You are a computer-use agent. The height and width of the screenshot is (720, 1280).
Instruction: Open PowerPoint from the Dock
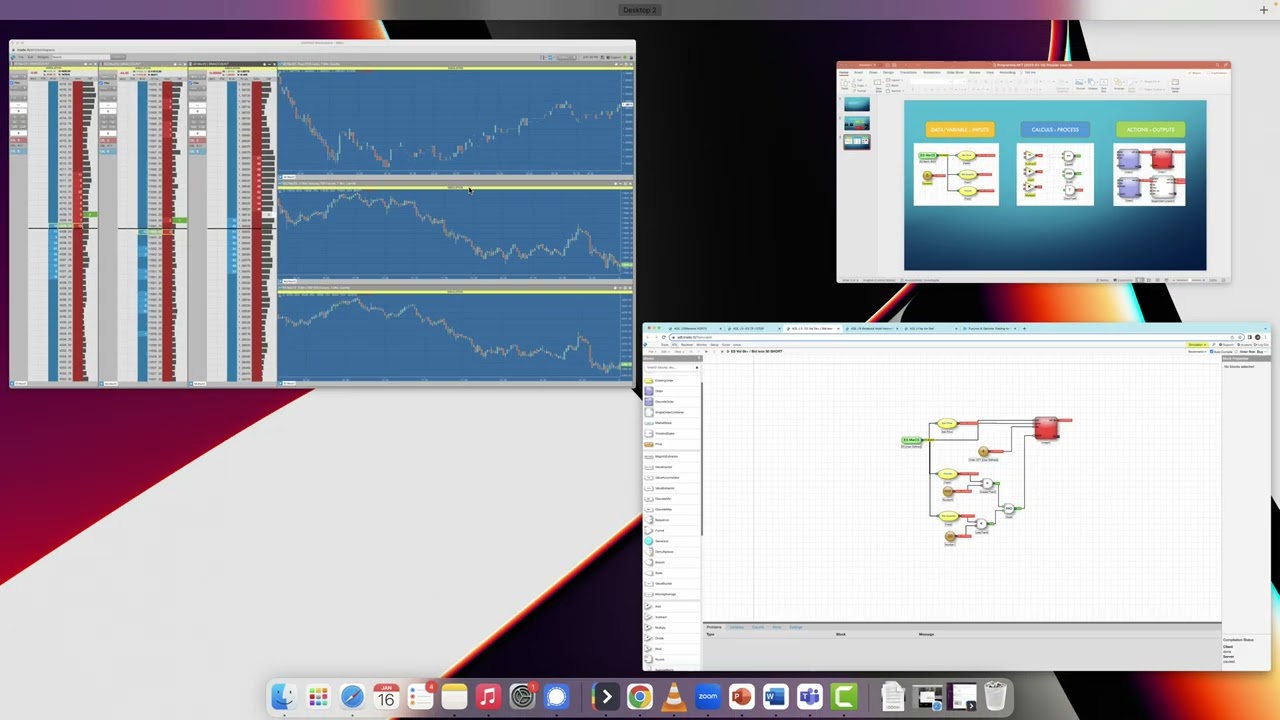(x=741, y=696)
